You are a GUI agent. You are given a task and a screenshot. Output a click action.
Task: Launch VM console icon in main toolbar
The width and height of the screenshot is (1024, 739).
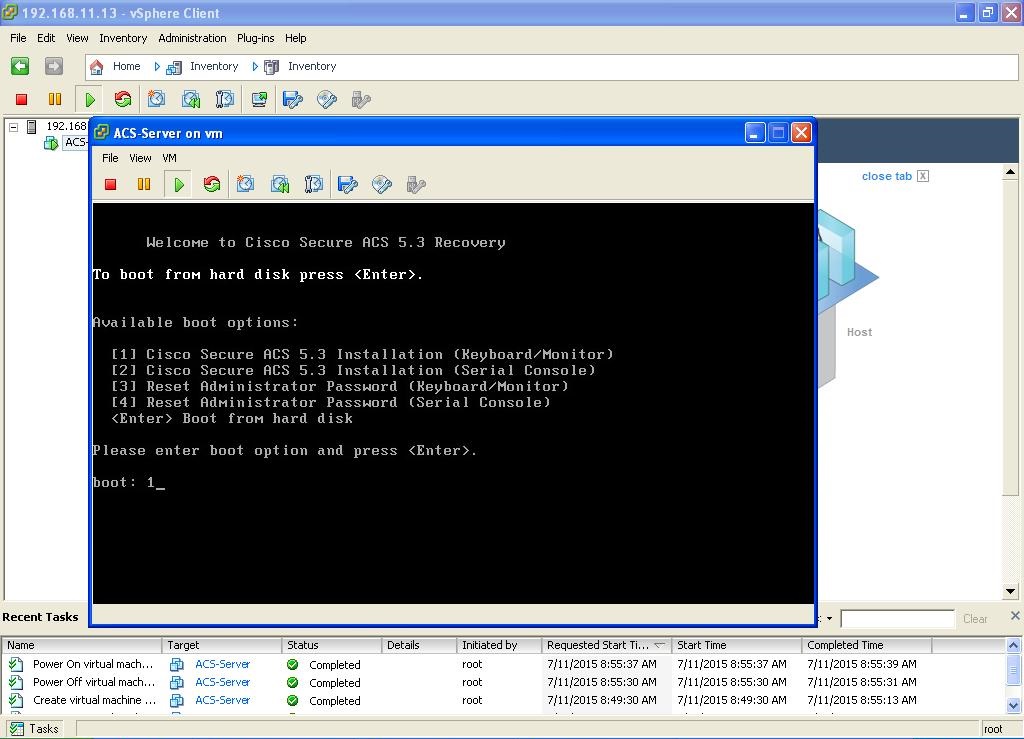pyautogui.click(x=259, y=99)
